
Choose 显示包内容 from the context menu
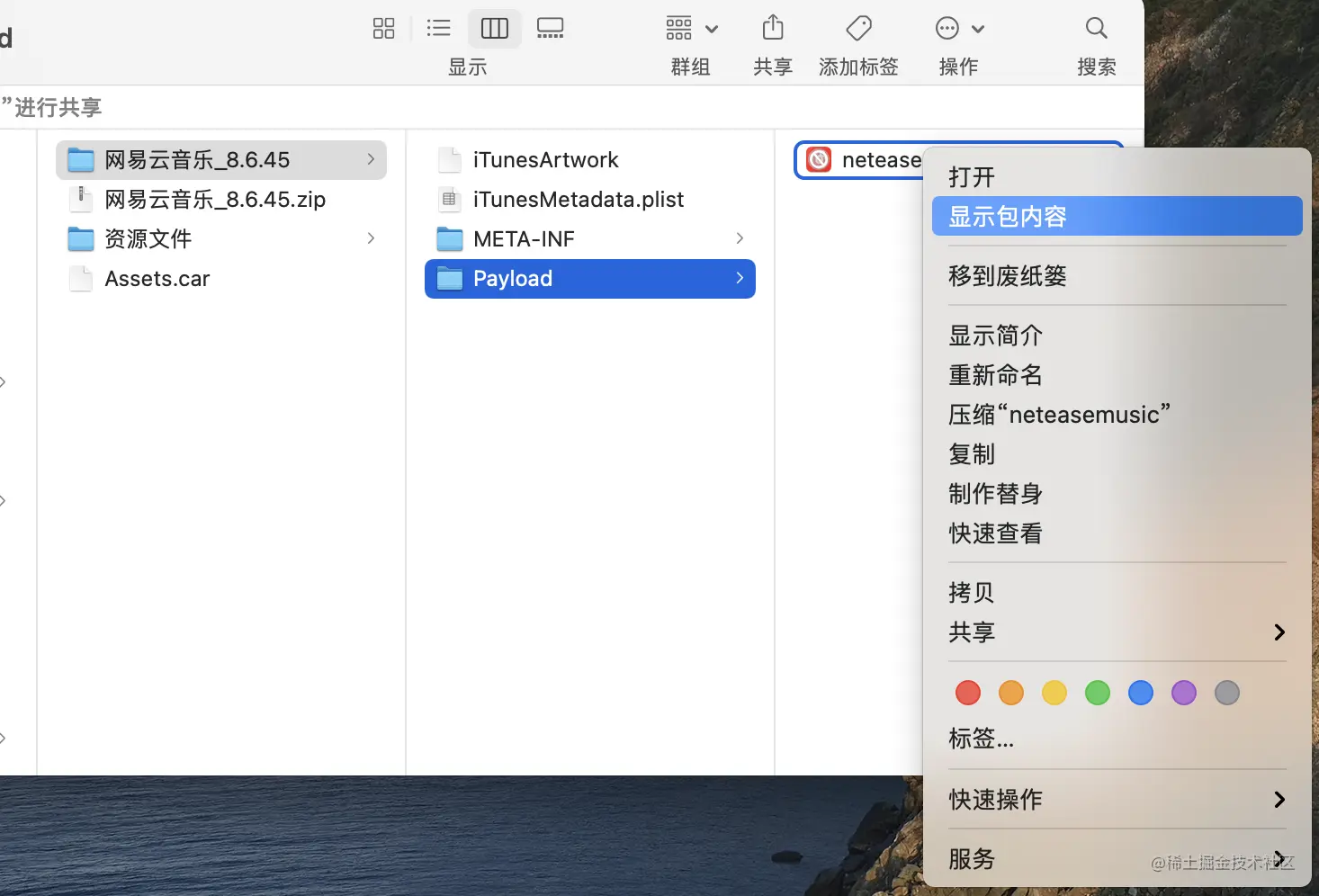(x=1007, y=216)
